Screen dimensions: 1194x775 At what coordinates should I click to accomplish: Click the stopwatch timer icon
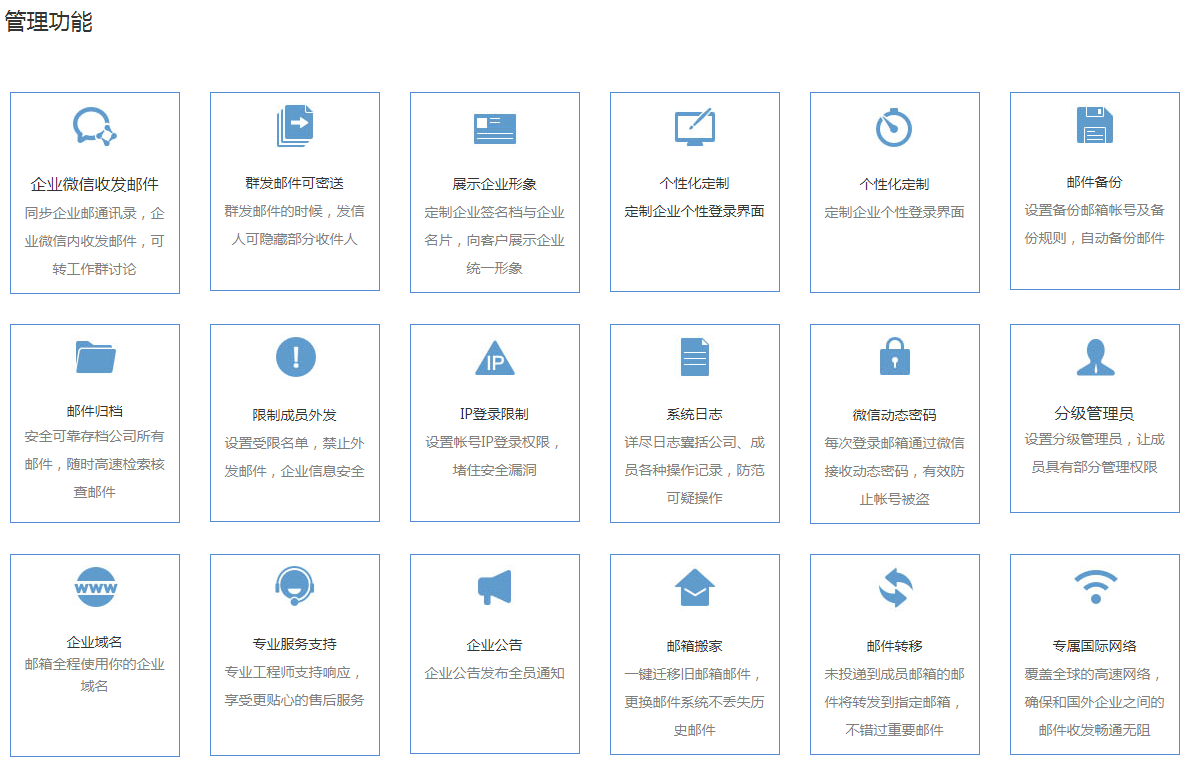(894, 127)
